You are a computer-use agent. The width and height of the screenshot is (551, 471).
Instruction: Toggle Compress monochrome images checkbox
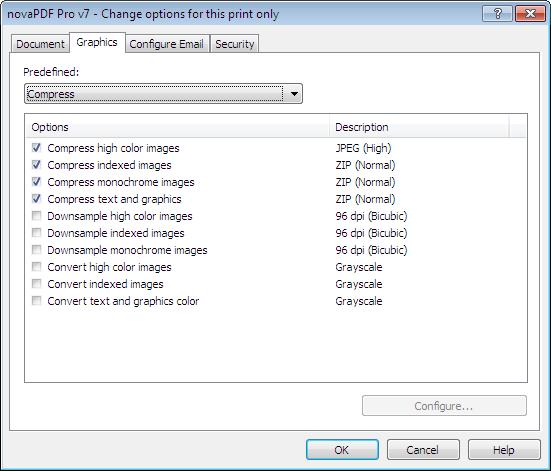[x=37, y=182]
